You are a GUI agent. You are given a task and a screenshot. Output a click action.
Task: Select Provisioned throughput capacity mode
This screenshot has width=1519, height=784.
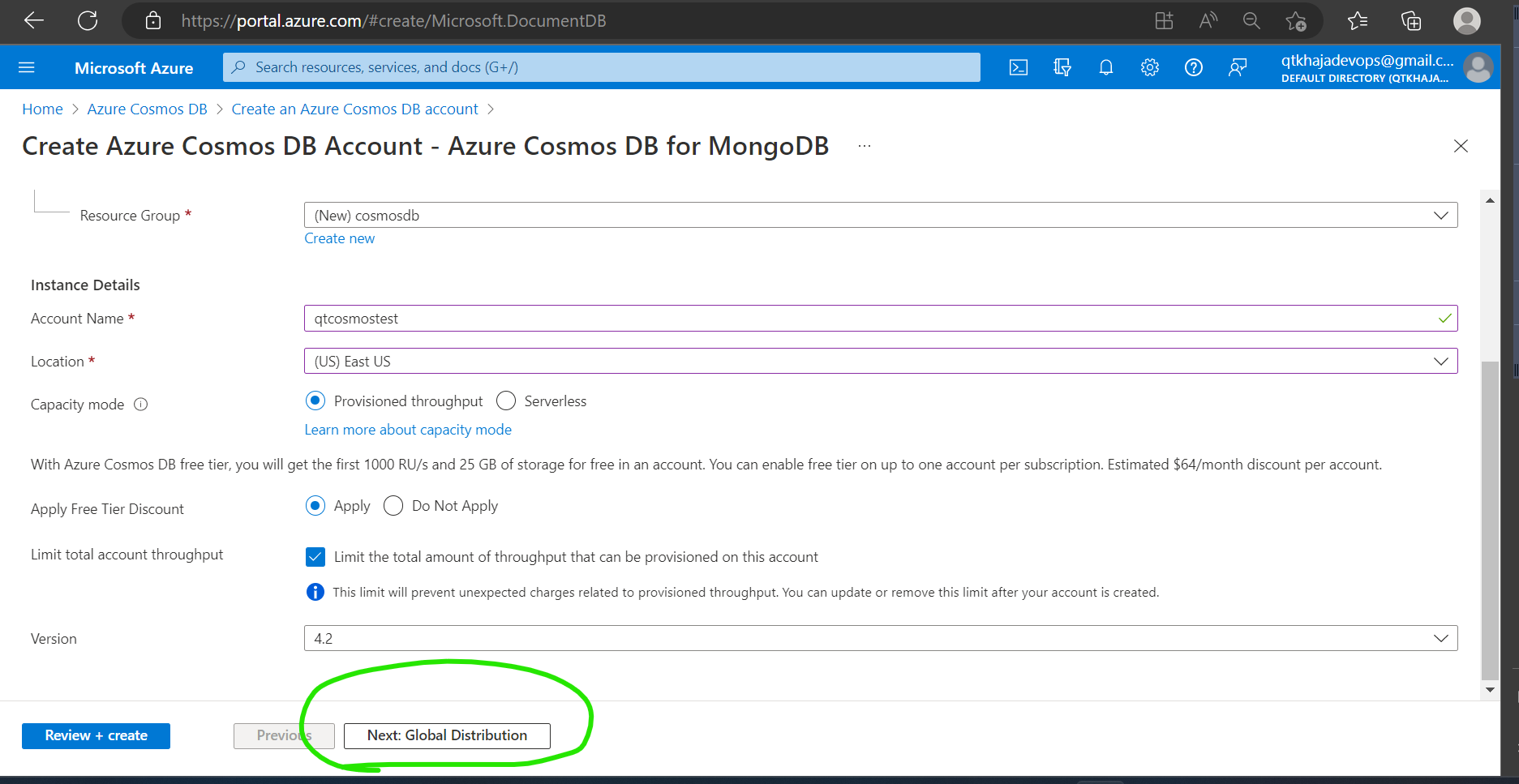click(x=315, y=401)
